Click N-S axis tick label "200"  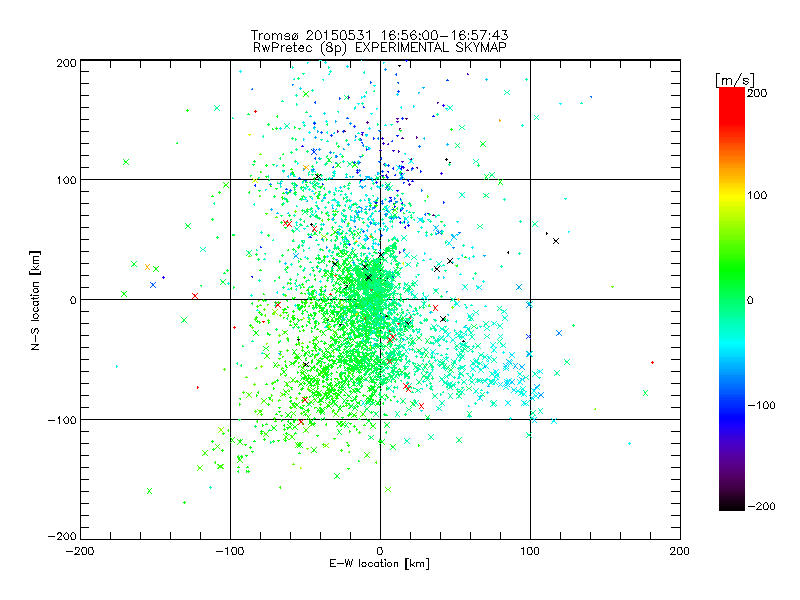pos(67,63)
